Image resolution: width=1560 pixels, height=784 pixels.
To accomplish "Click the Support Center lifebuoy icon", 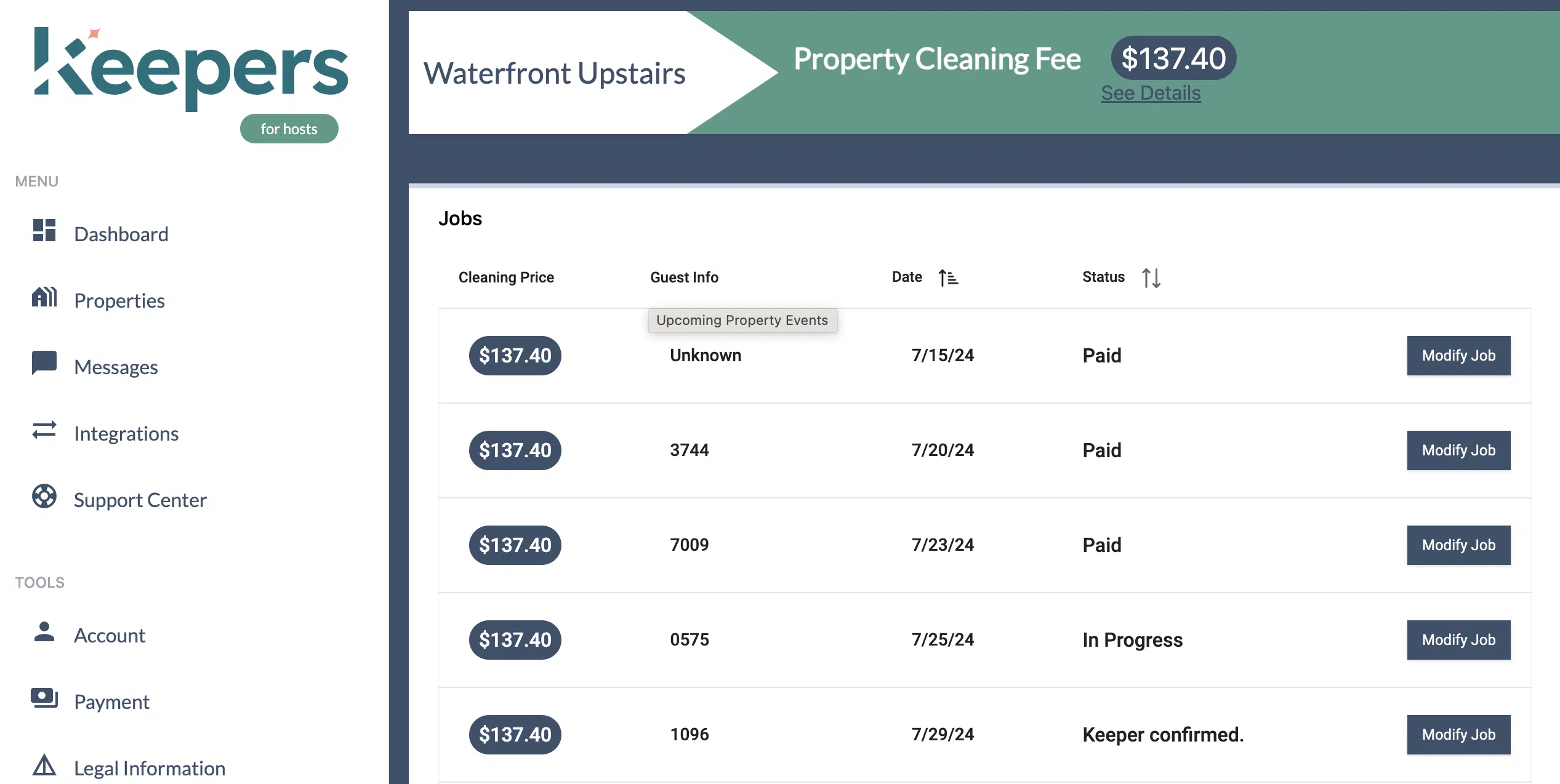I will pyautogui.click(x=44, y=496).
